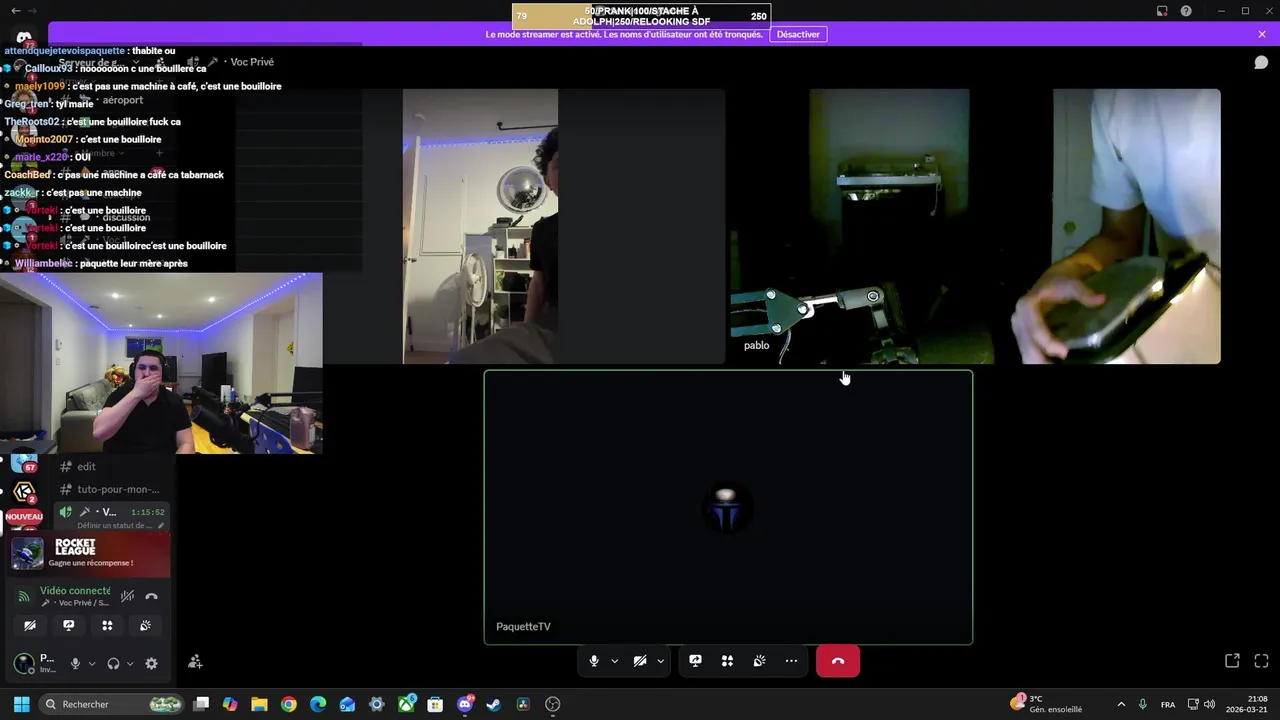Open more options three-dots in call bar

791,661
